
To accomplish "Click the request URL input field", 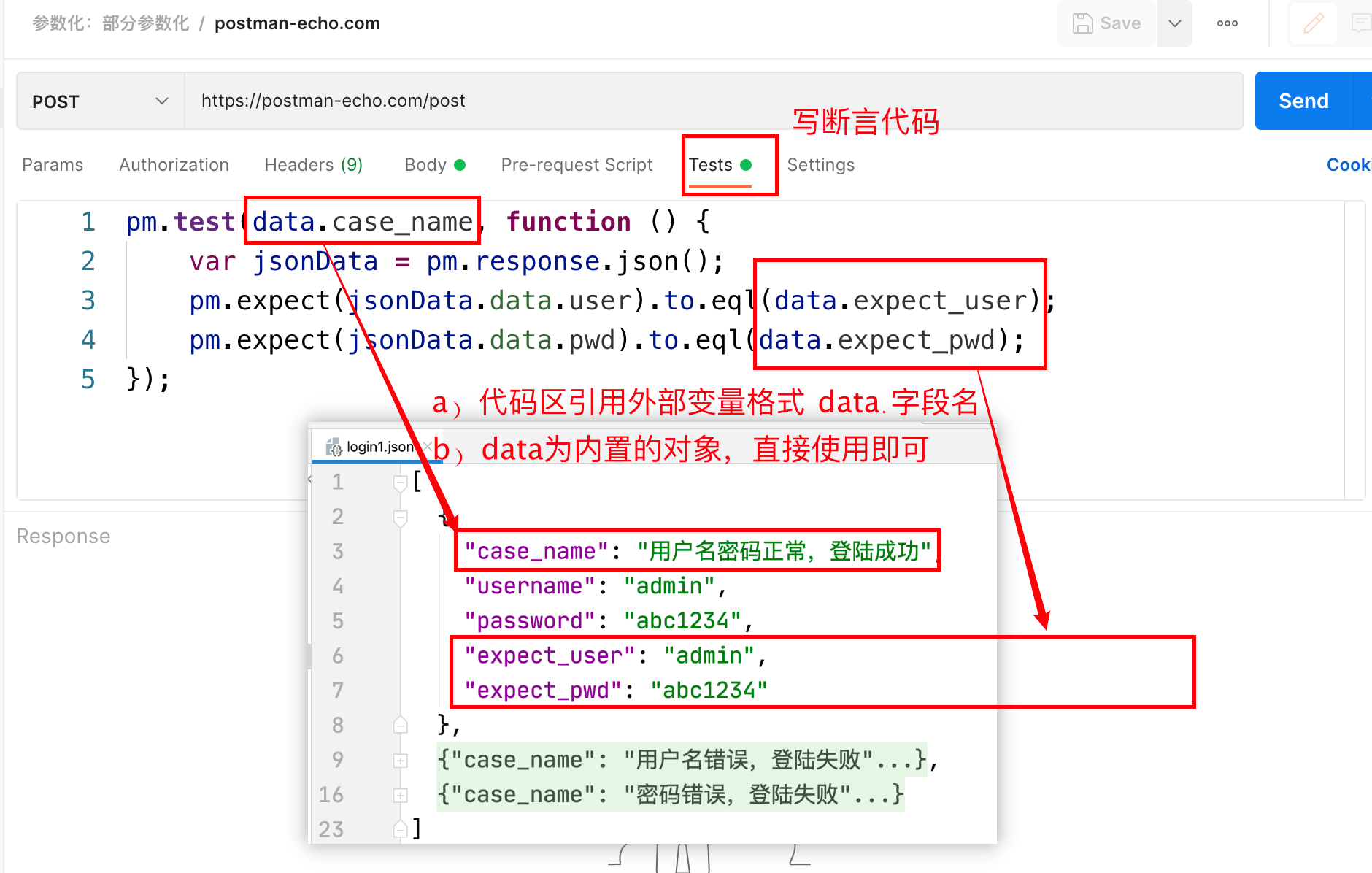I will click(713, 101).
